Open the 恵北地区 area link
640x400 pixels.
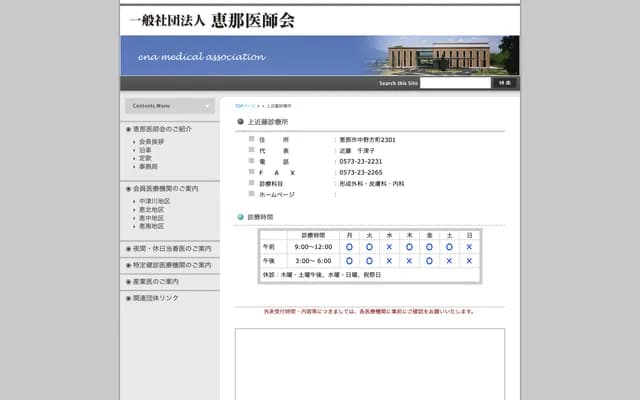153,210
